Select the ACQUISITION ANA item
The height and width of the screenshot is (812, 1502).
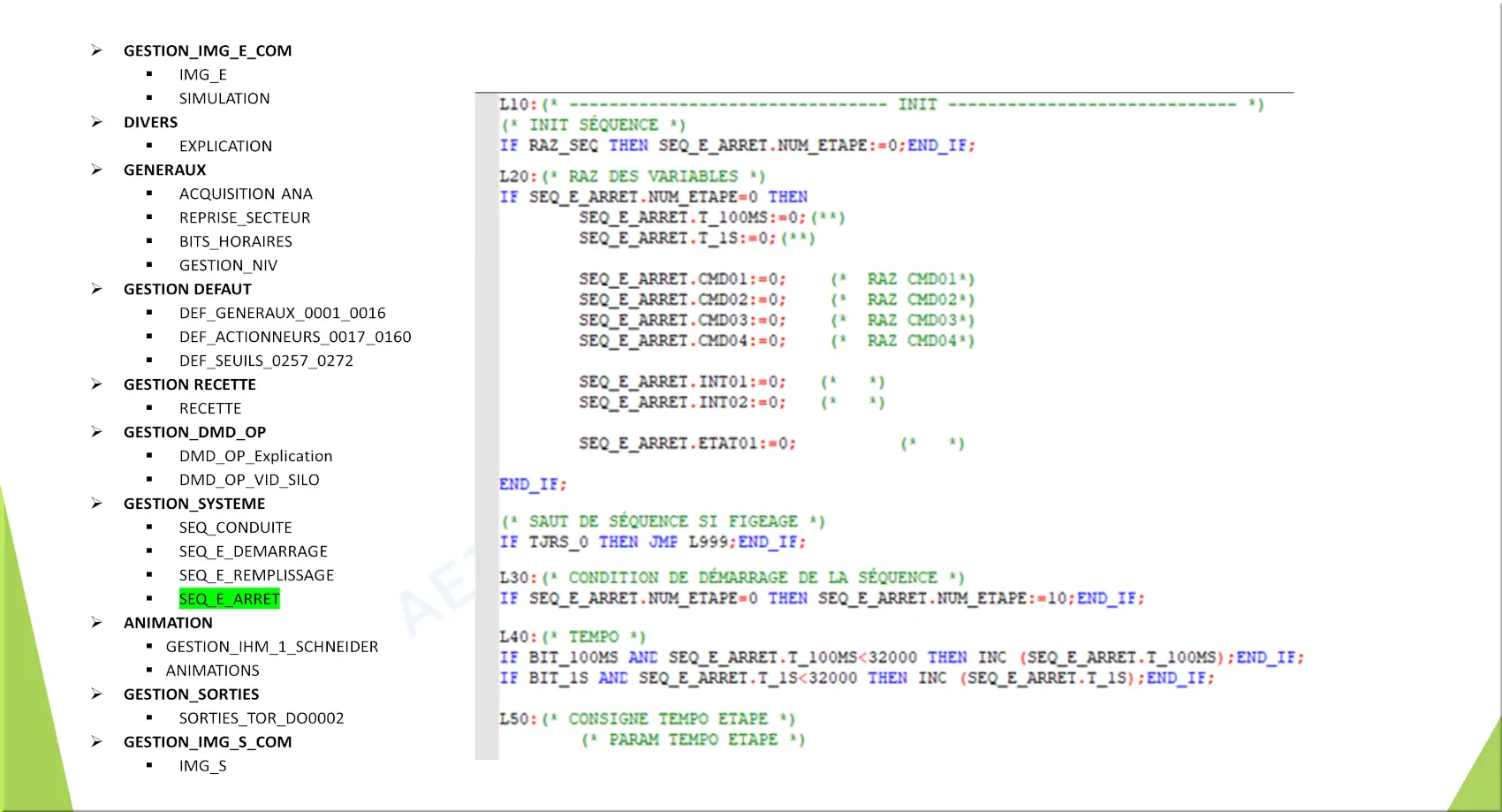click(246, 194)
